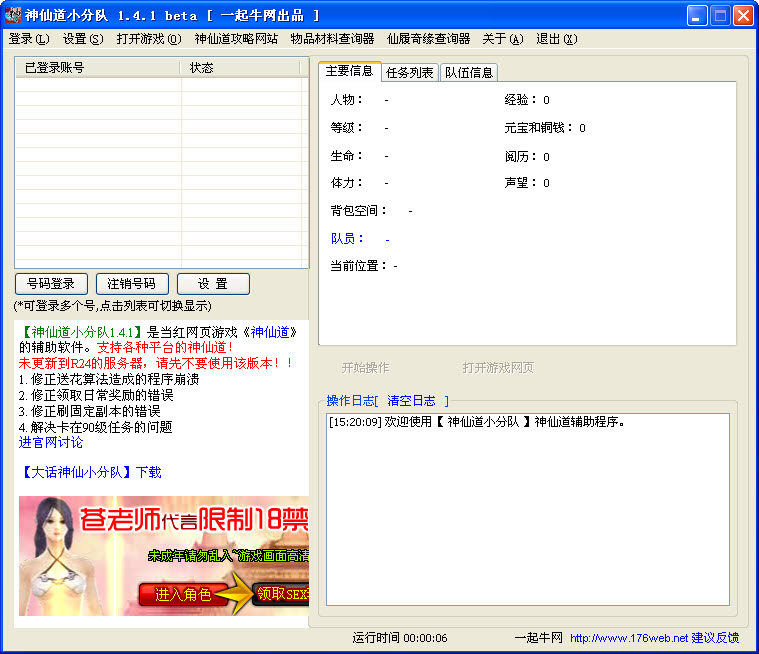Switch to the 任务列表 tab
The height and width of the screenshot is (654, 759).
(410, 73)
